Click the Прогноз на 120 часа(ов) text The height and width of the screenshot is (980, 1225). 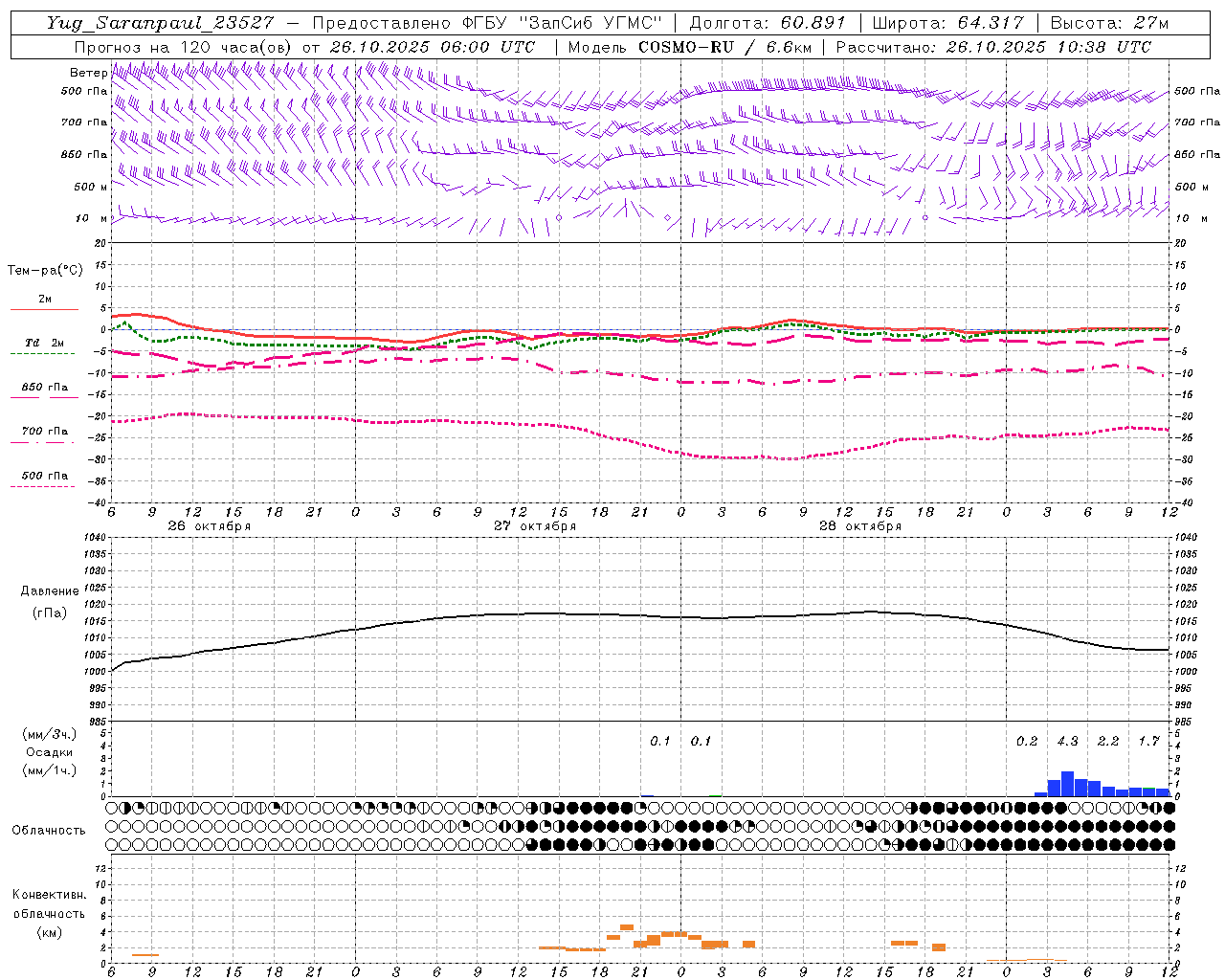coord(184,47)
